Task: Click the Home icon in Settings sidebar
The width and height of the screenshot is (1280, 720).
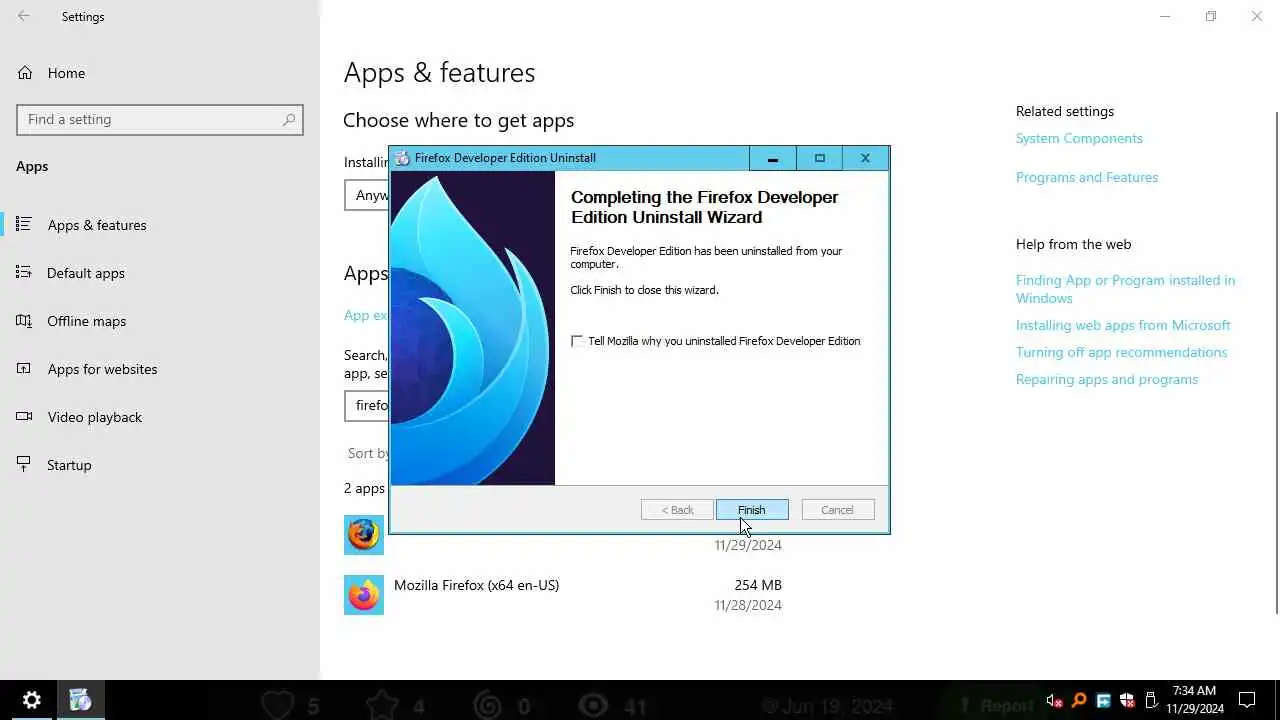Action: (x=24, y=73)
